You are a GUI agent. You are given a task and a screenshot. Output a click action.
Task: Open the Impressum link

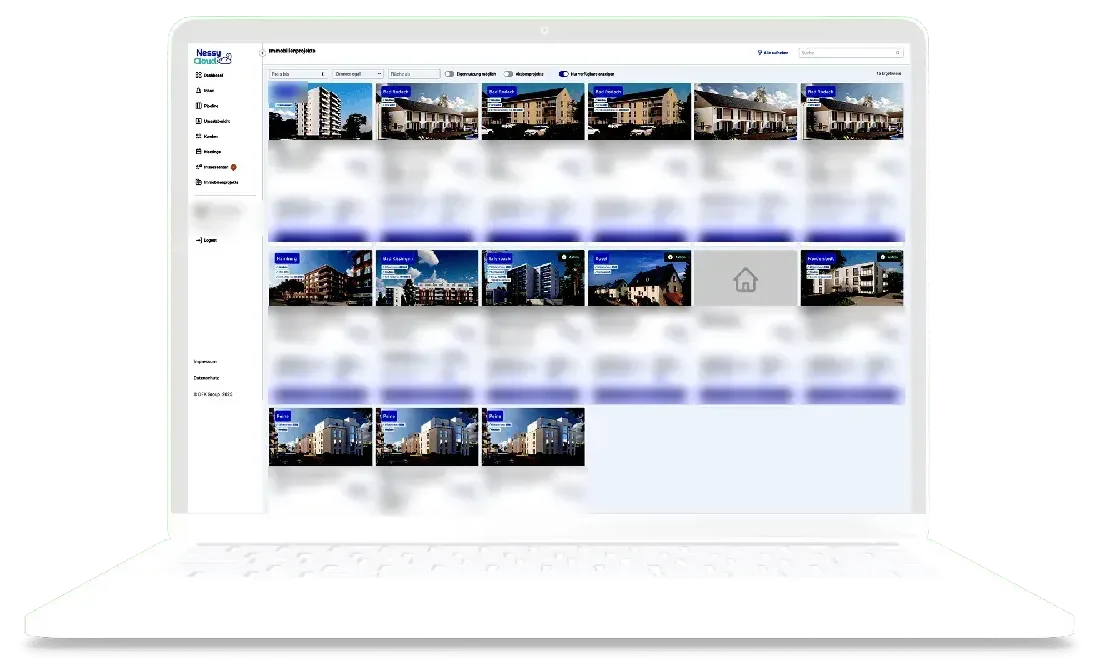(x=205, y=362)
